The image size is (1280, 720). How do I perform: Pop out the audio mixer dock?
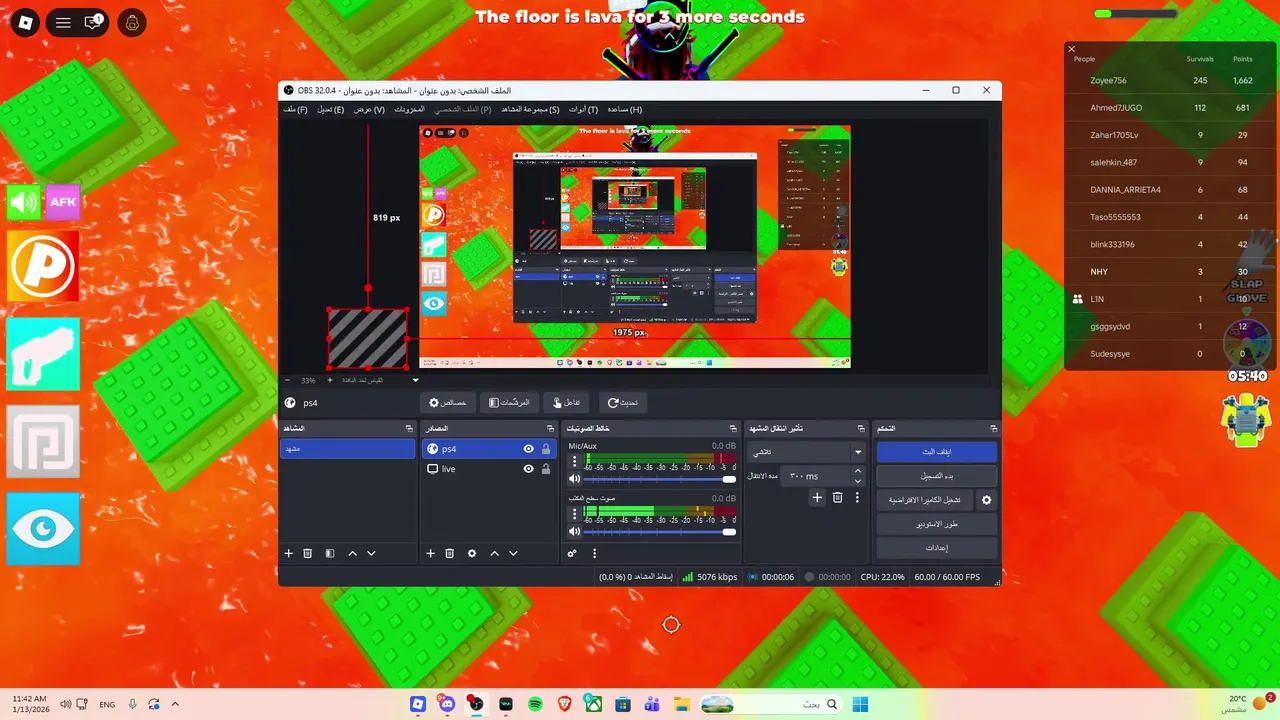tap(733, 428)
